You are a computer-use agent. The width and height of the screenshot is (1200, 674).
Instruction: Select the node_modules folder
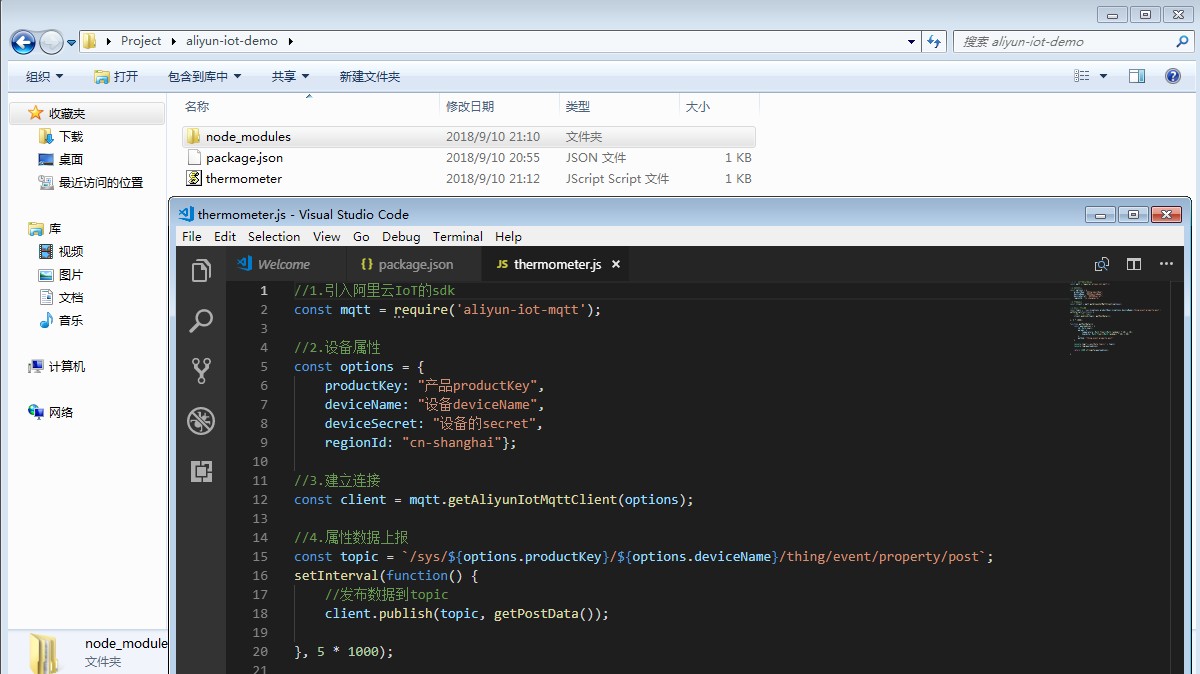(468, 137)
